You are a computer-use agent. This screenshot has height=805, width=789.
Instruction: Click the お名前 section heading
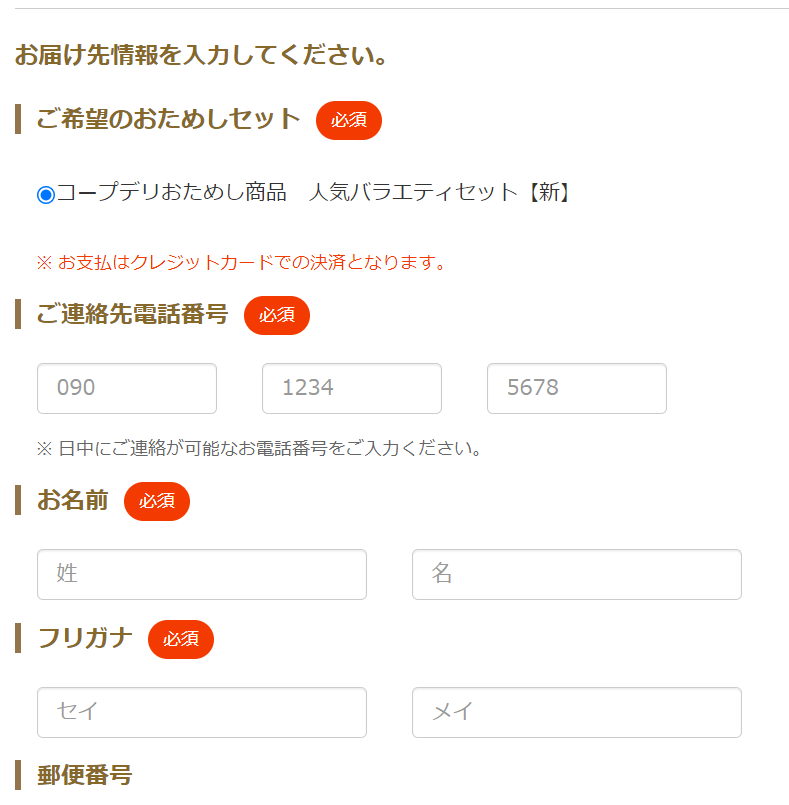[72, 500]
